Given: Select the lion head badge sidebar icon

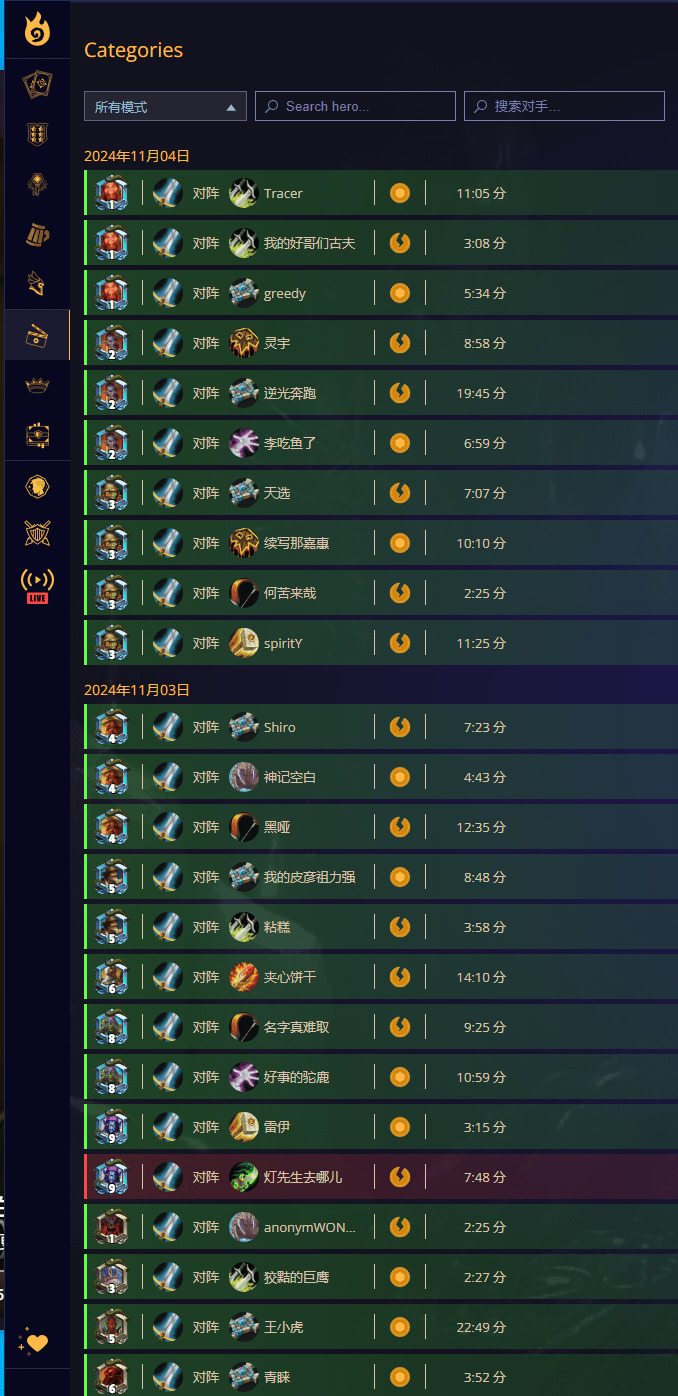Looking at the screenshot, I should (37, 487).
